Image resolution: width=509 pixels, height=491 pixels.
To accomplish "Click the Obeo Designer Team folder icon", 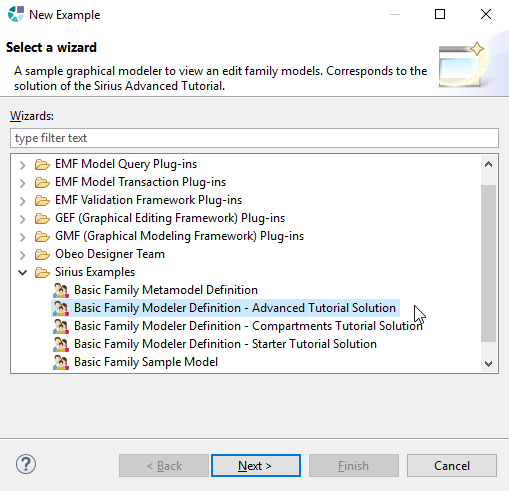I will click(x=42, y=254).
